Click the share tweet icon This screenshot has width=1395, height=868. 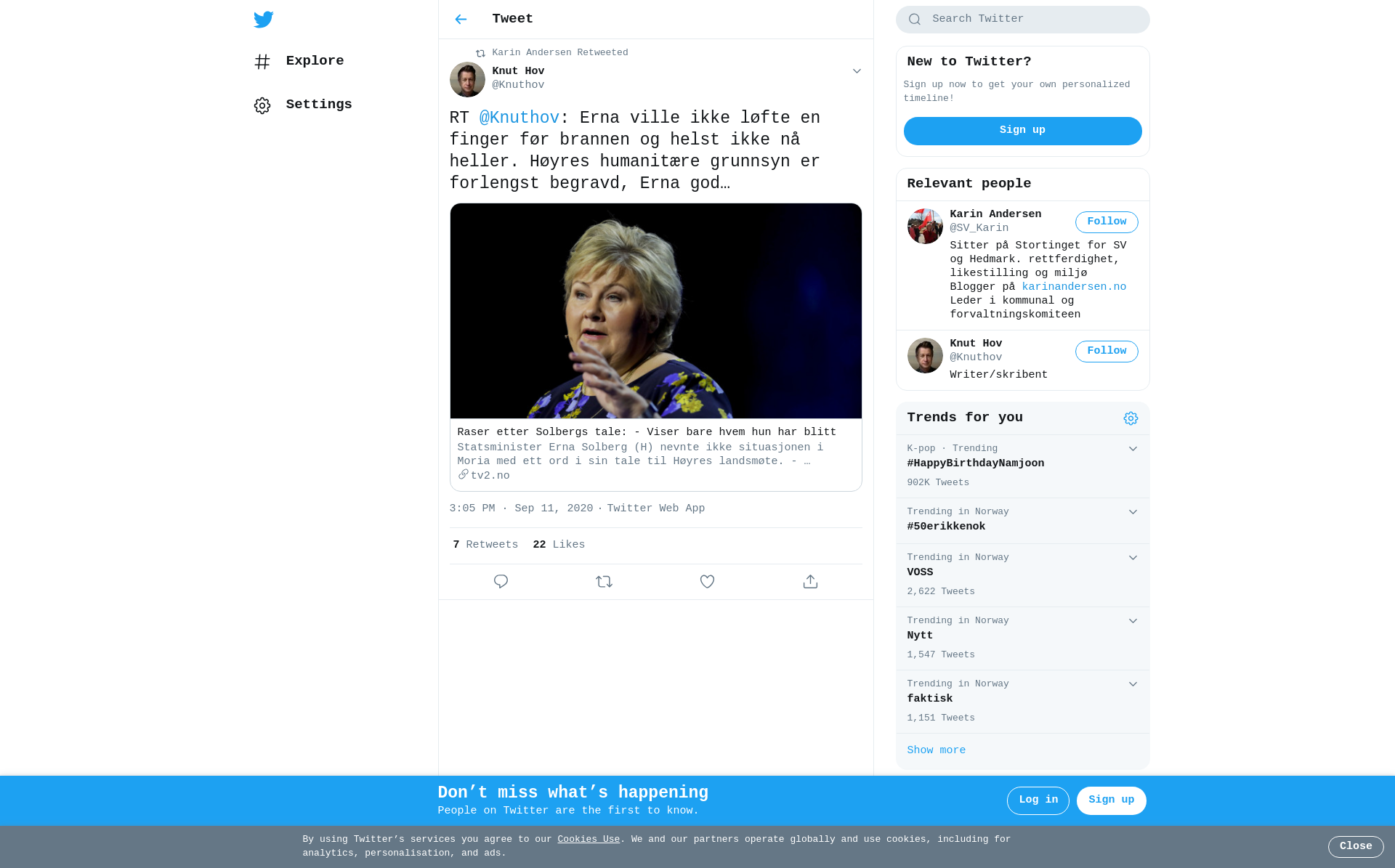(x=810, y=582)
